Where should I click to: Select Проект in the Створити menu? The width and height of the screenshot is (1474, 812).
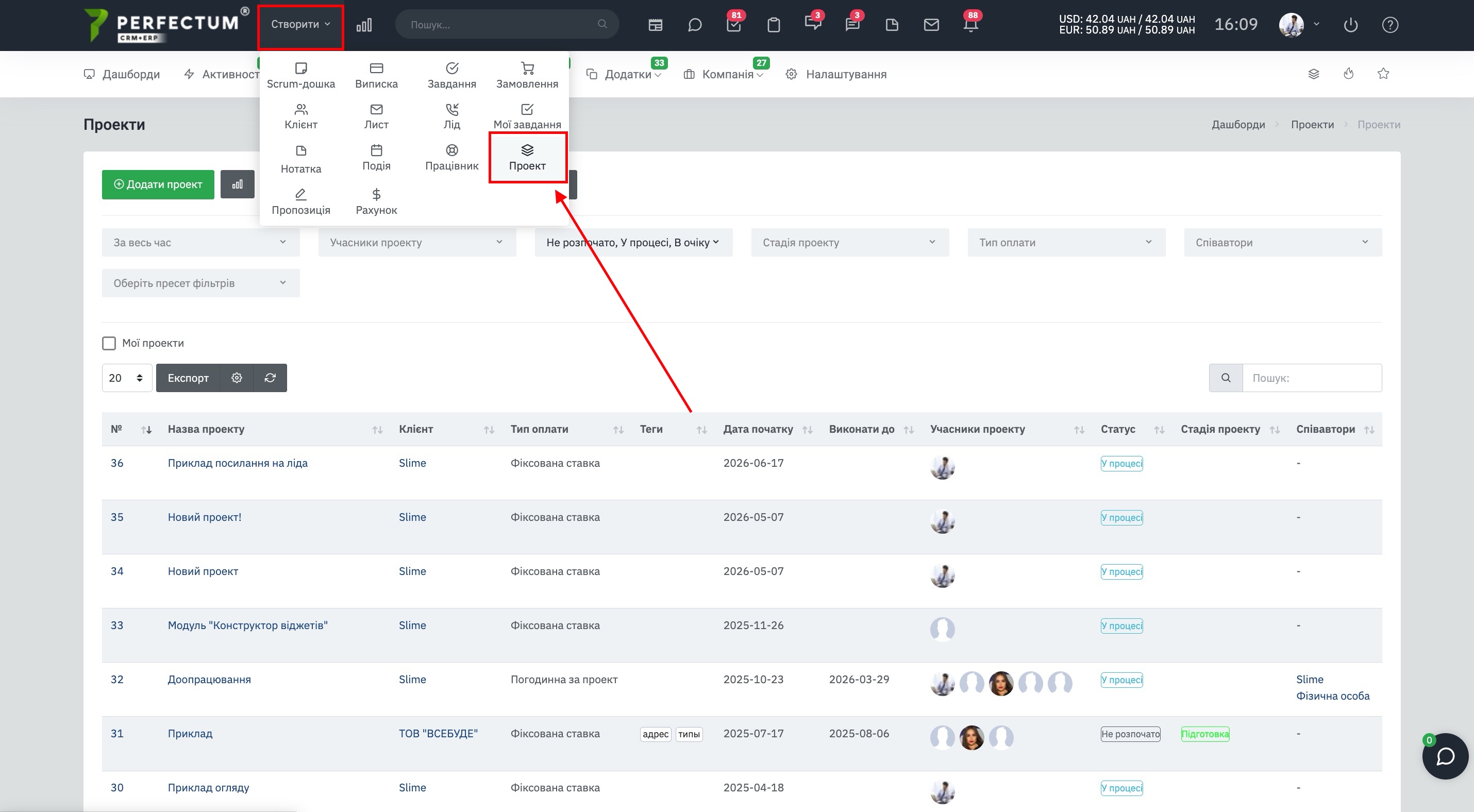pyautogui.click(x=527, y=157)
